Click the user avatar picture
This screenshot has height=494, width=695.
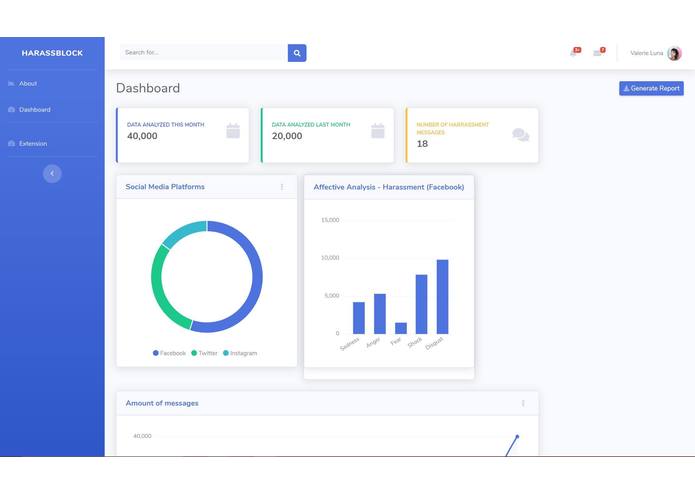pos(674,53)
